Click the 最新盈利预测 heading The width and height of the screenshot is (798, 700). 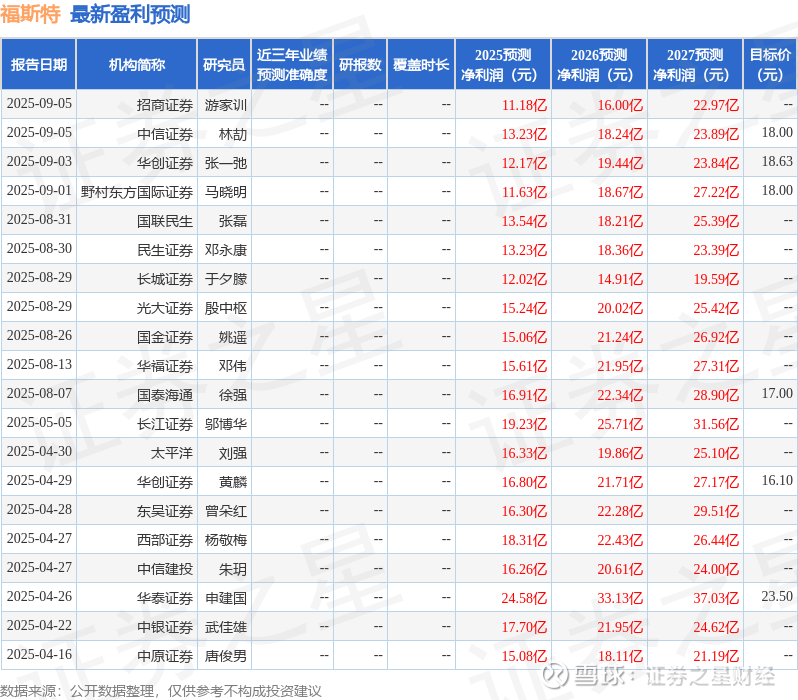[x=130, y=14]
